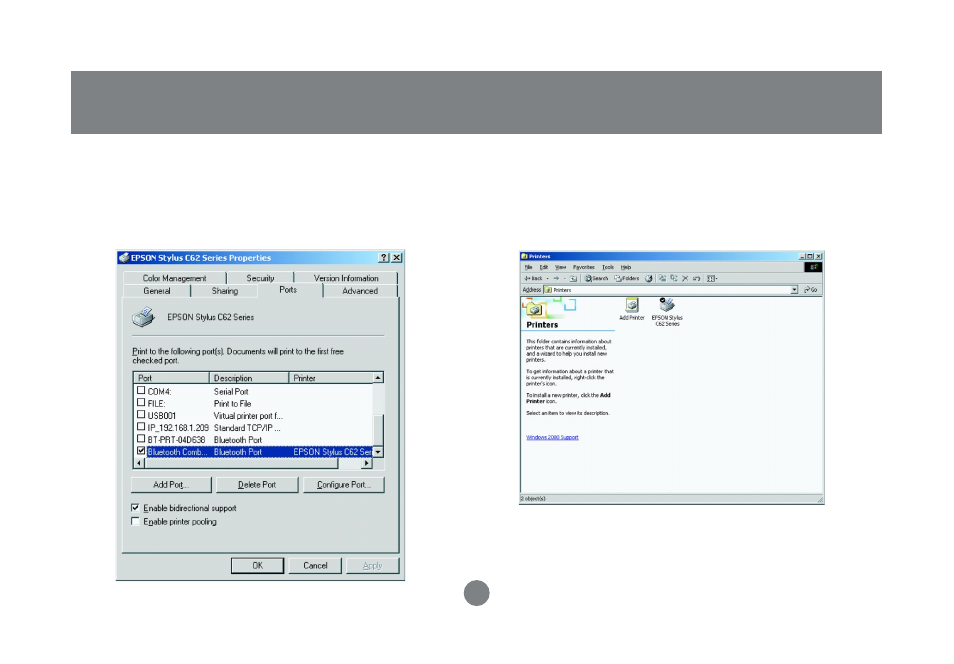The height and width of the screenshot is (664, 954).
Task: Select the EPSON Stylus C62 Series printer icon
Action: point(667,312)
